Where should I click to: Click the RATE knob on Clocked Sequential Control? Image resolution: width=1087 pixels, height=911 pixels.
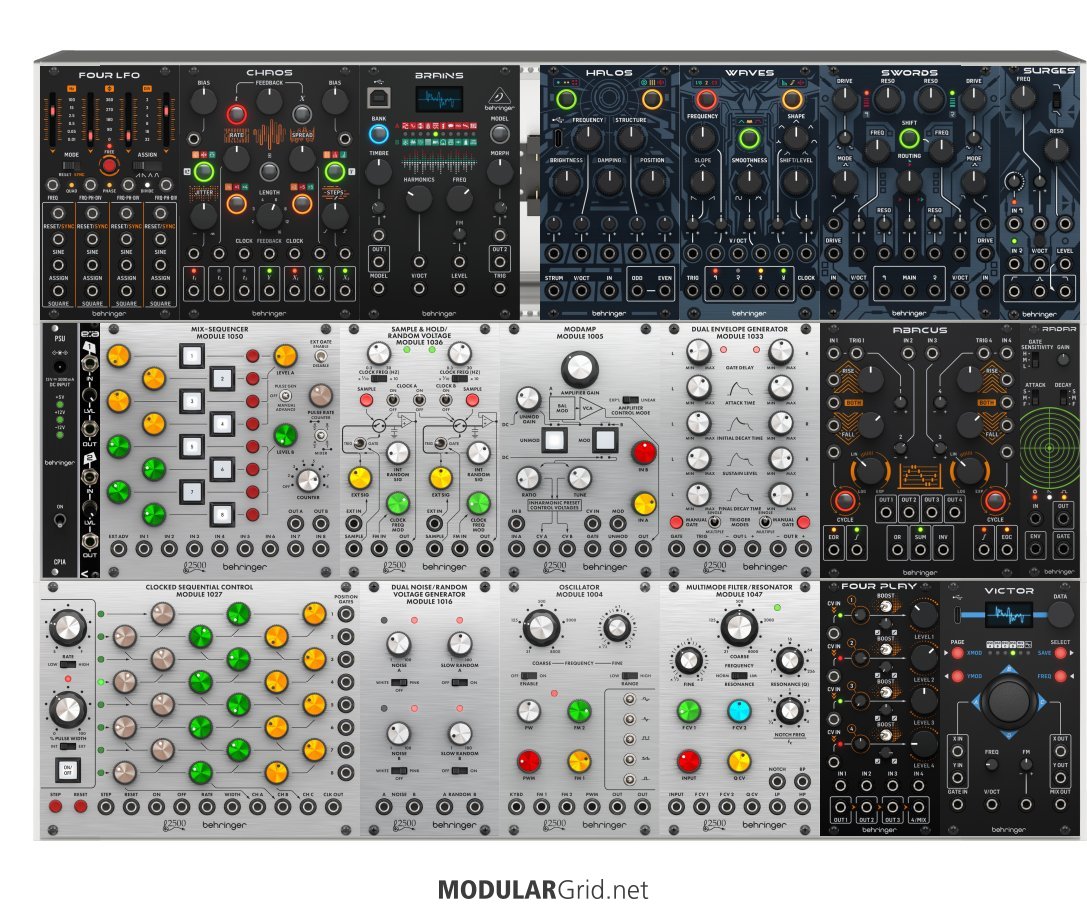[67, 628]
